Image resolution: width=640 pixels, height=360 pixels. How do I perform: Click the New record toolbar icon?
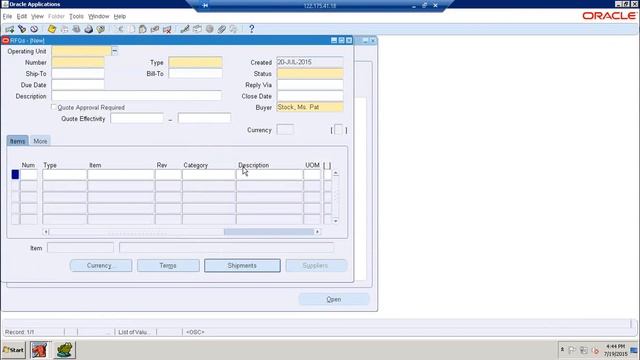9,29
